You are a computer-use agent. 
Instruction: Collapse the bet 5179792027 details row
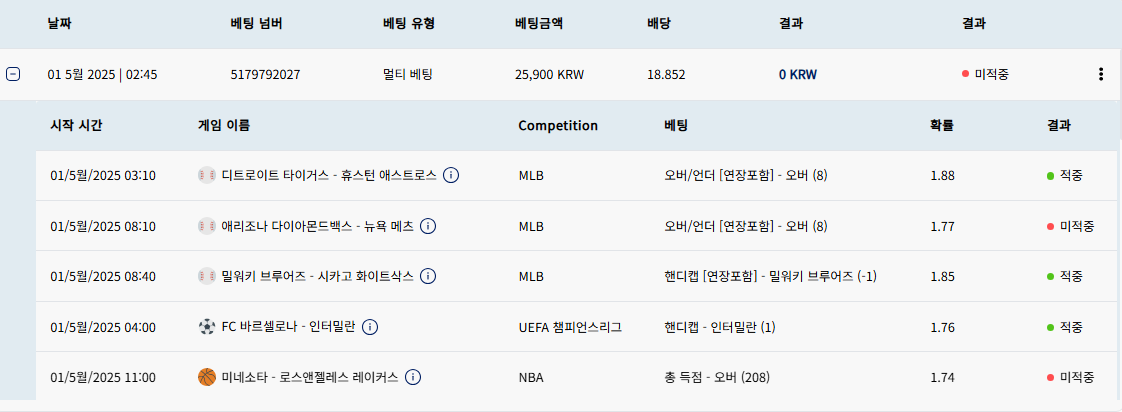click(x=13, y=74)
